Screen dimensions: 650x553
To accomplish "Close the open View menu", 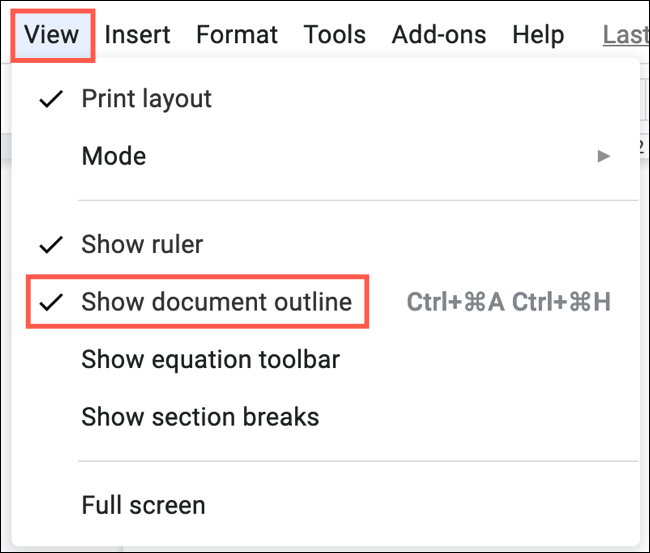I will 52,35.
